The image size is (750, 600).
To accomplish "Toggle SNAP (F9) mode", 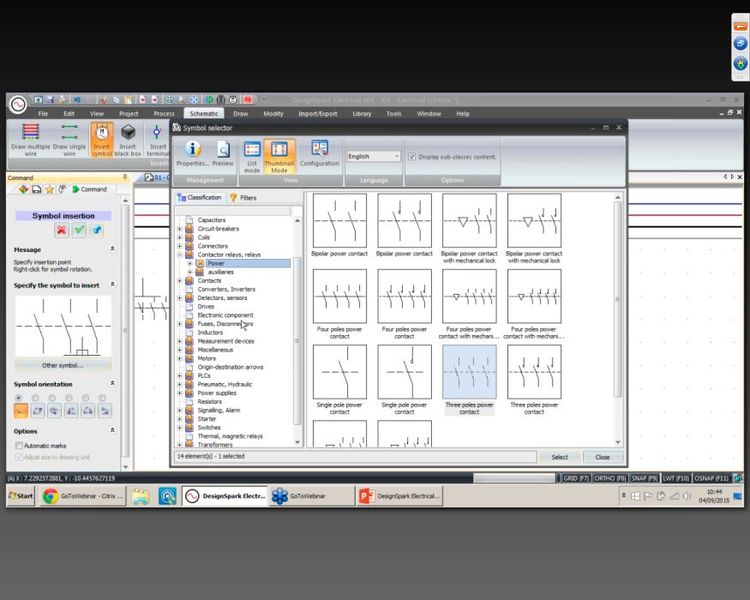I will [644, 478].
